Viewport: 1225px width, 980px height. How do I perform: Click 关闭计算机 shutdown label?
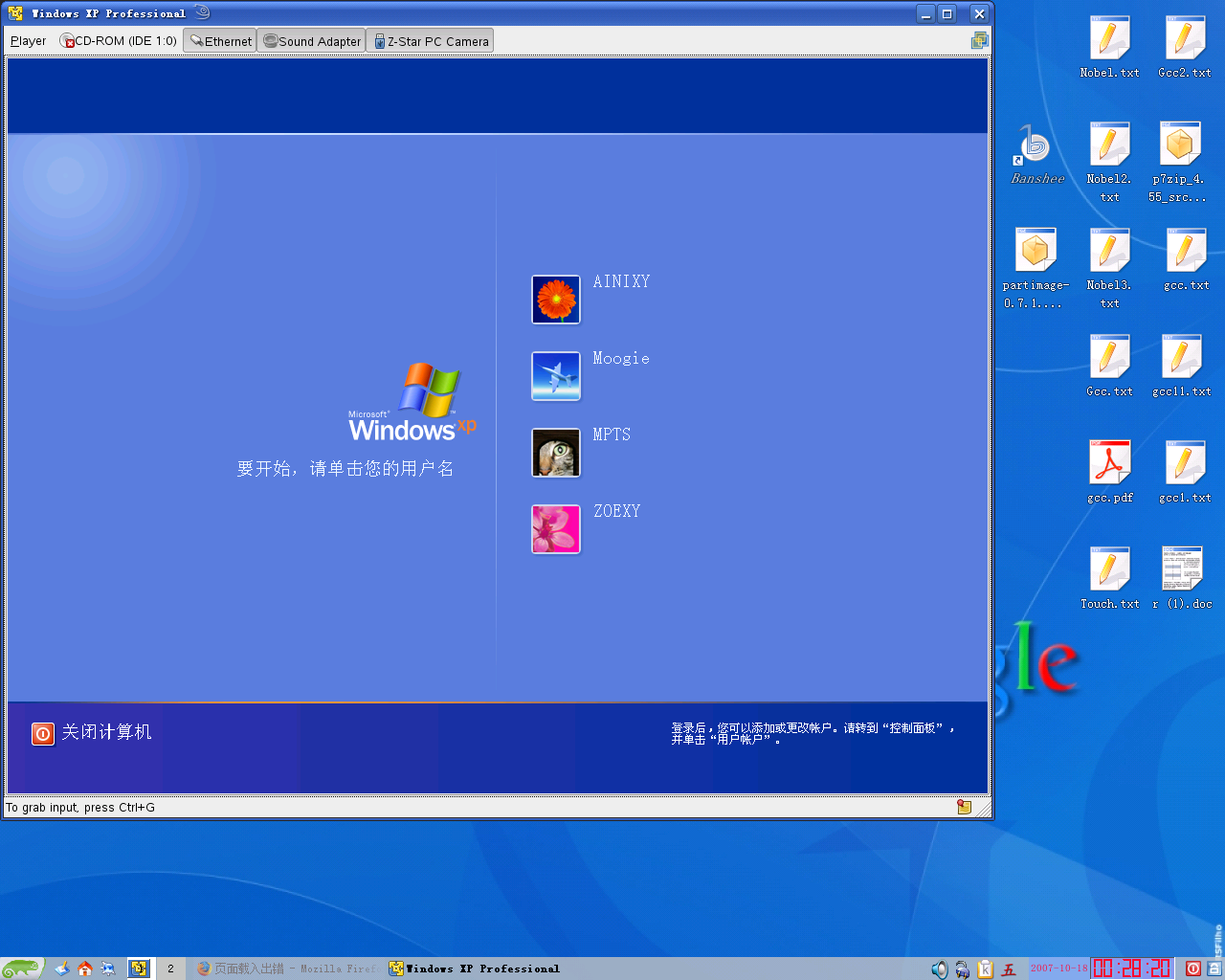(106, 732)
